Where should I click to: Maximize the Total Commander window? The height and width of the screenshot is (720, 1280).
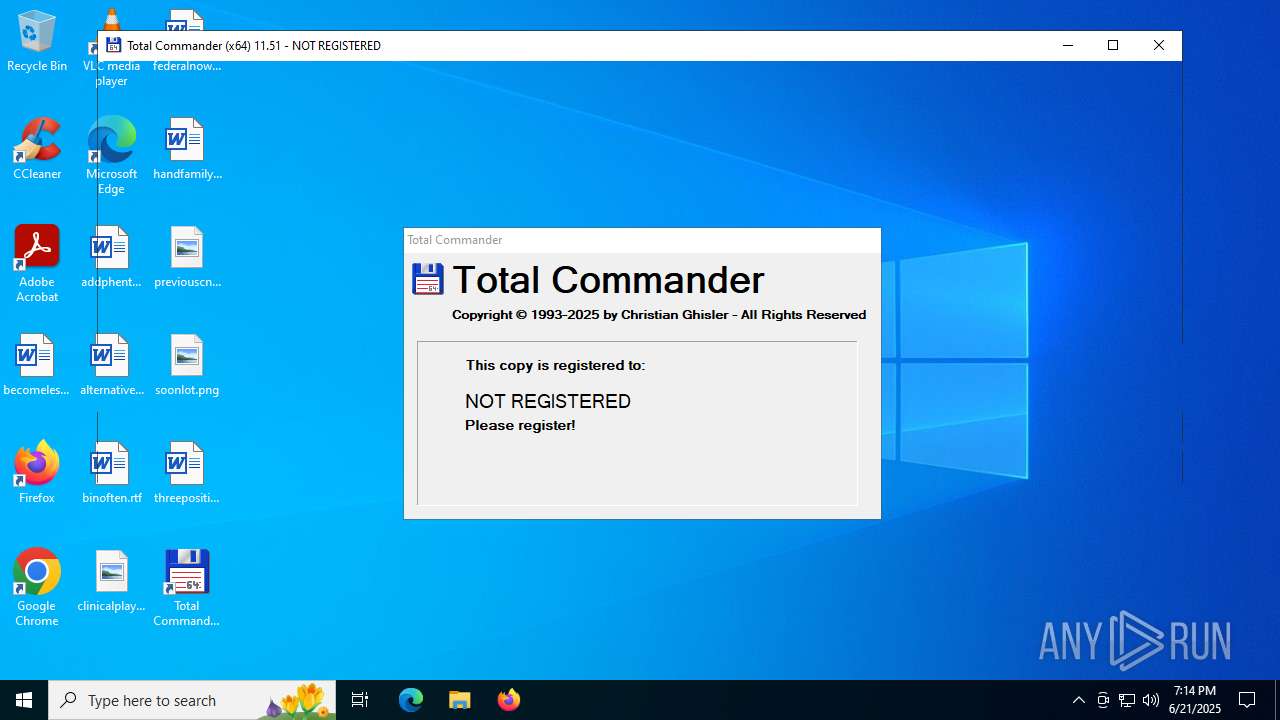pyautogui.click(x=1113, y=46)
